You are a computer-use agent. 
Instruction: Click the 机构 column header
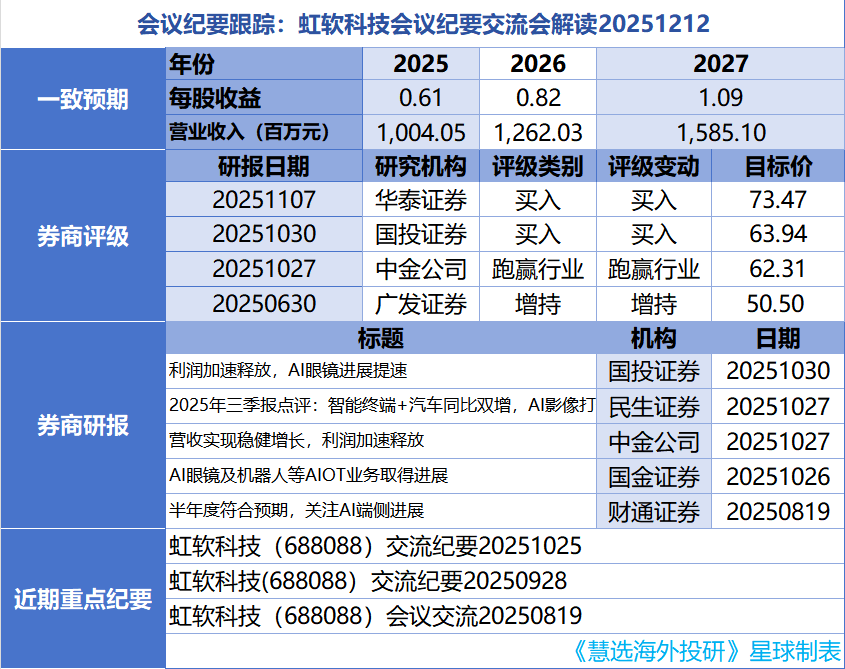[x=654, y=339]
